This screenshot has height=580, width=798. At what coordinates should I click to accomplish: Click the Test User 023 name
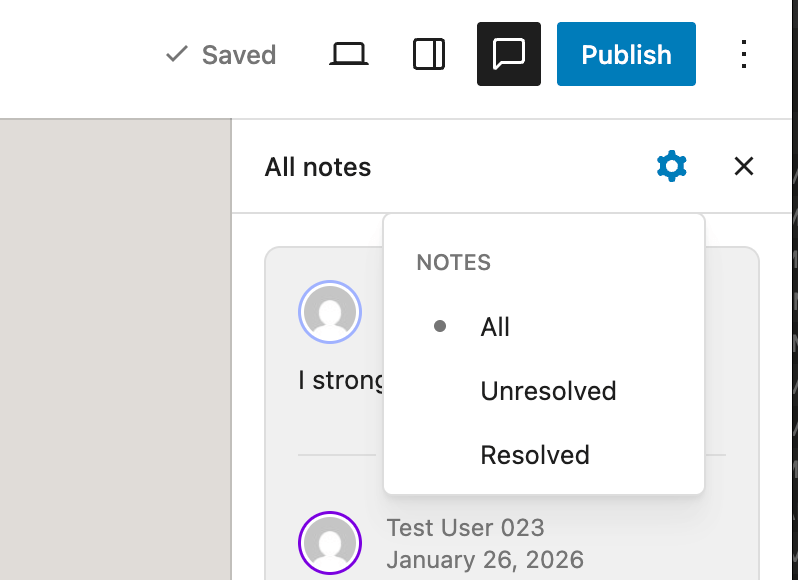click(465, 528)
